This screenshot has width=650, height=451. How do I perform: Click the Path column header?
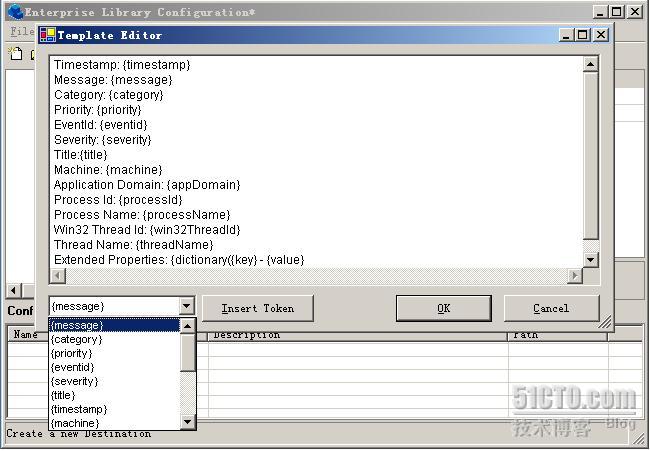pyautogui.click(x=558, y=335)
